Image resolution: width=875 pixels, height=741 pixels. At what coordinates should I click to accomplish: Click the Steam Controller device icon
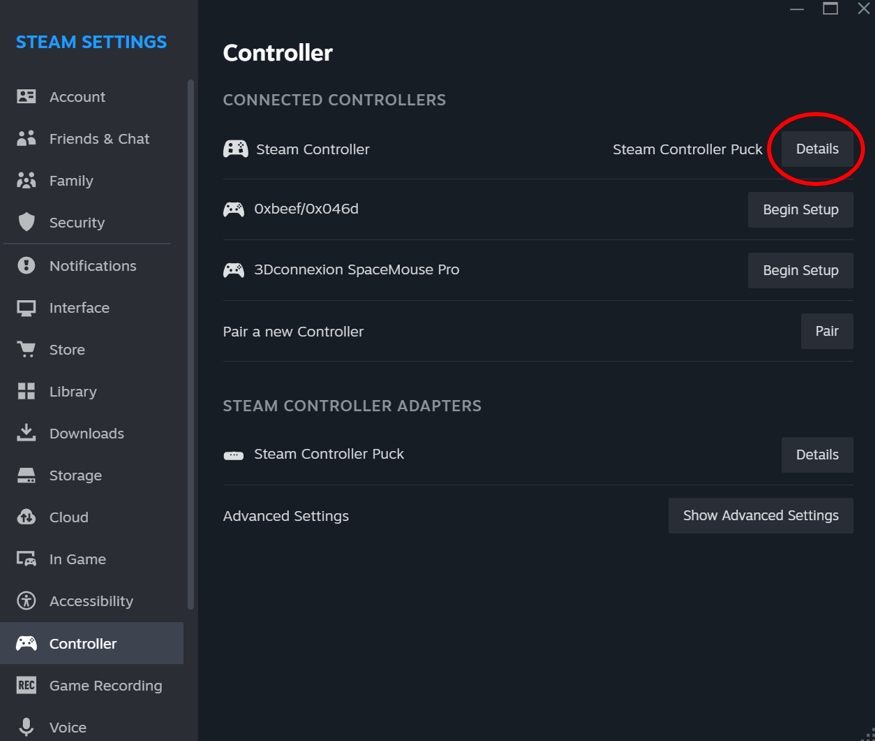(x=235, y=149)
